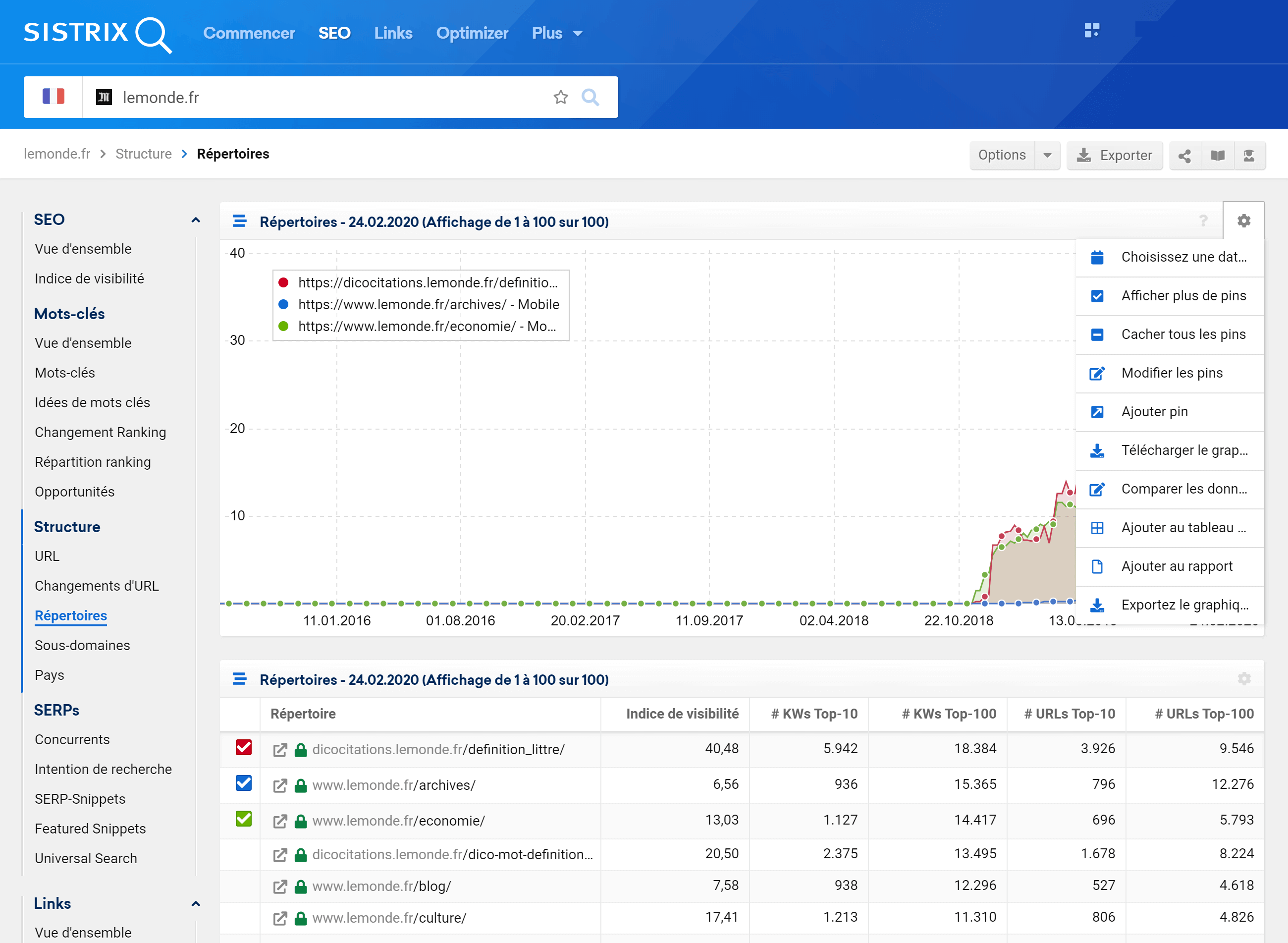1288x943 pixels.
Task: Select Comparer les données in the gear menu
Action: pyautogui.click(x=1170, y=489)
